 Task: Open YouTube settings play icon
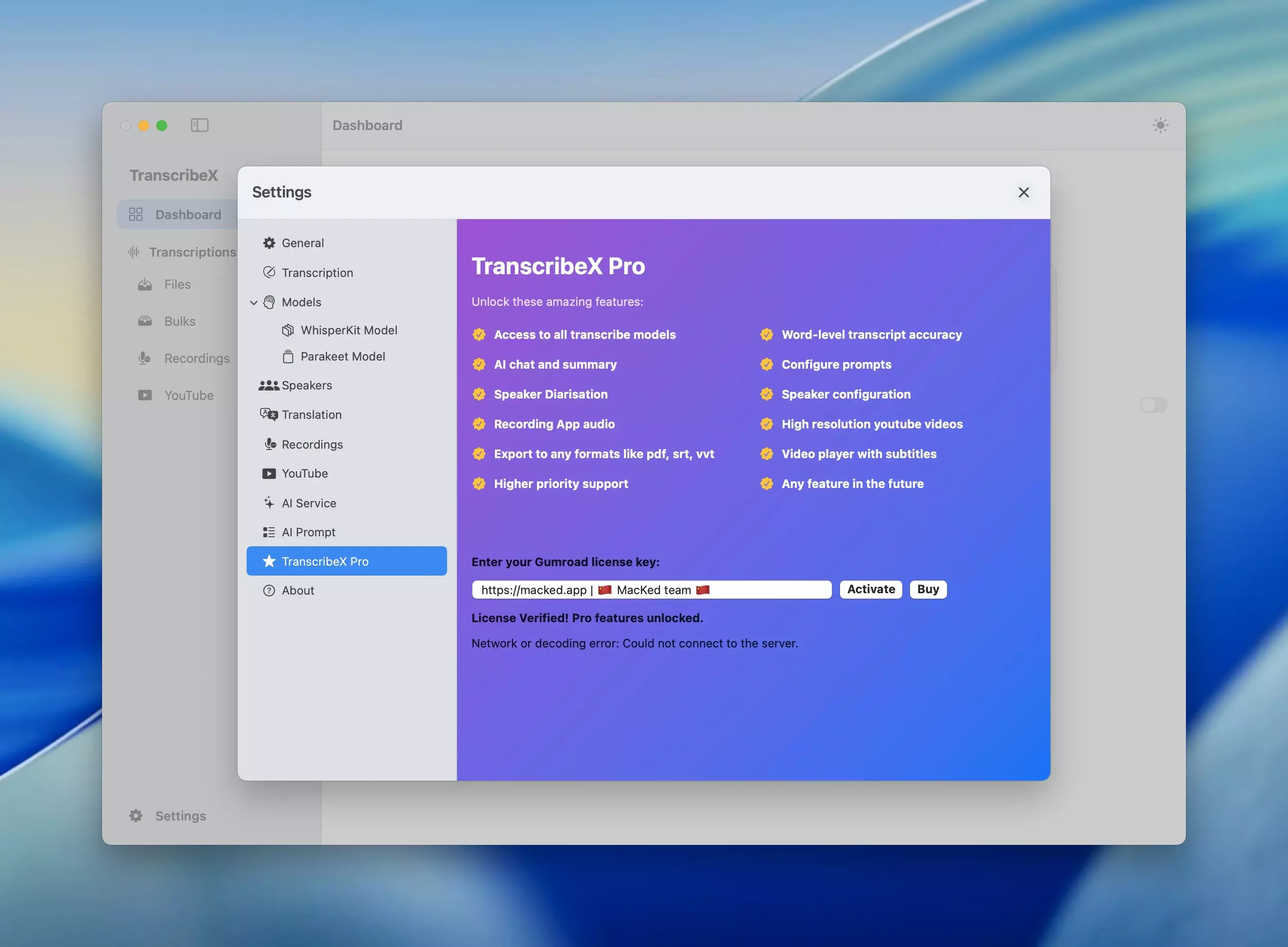(269, 473)
